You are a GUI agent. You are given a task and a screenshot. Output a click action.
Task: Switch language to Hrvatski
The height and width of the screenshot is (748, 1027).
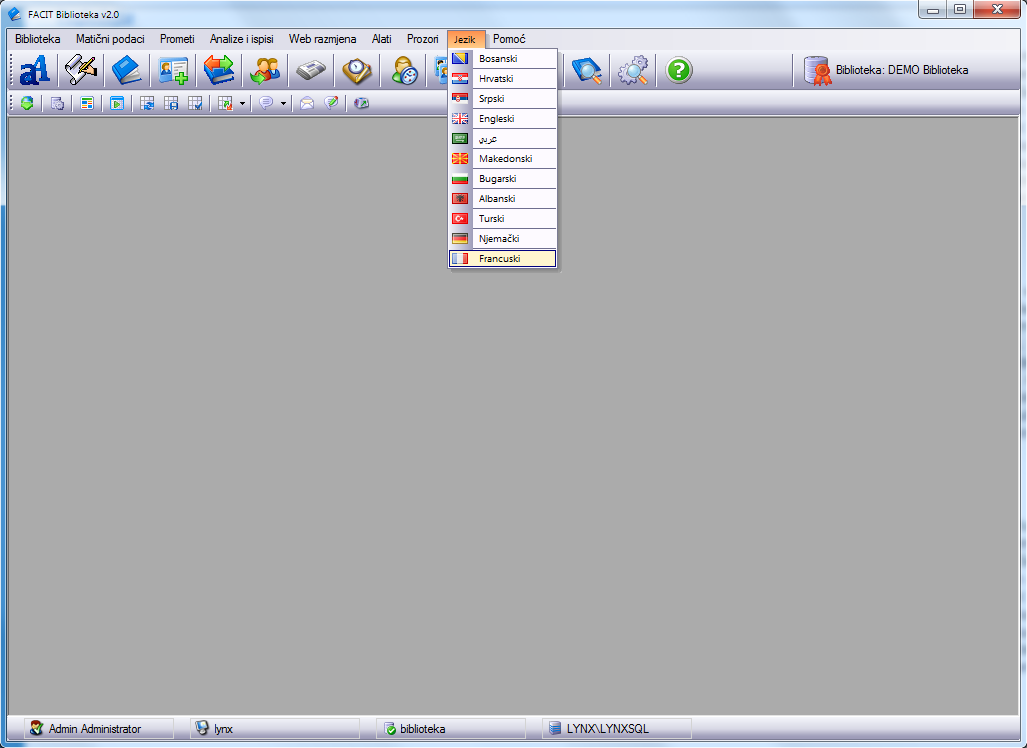point(496,79)
